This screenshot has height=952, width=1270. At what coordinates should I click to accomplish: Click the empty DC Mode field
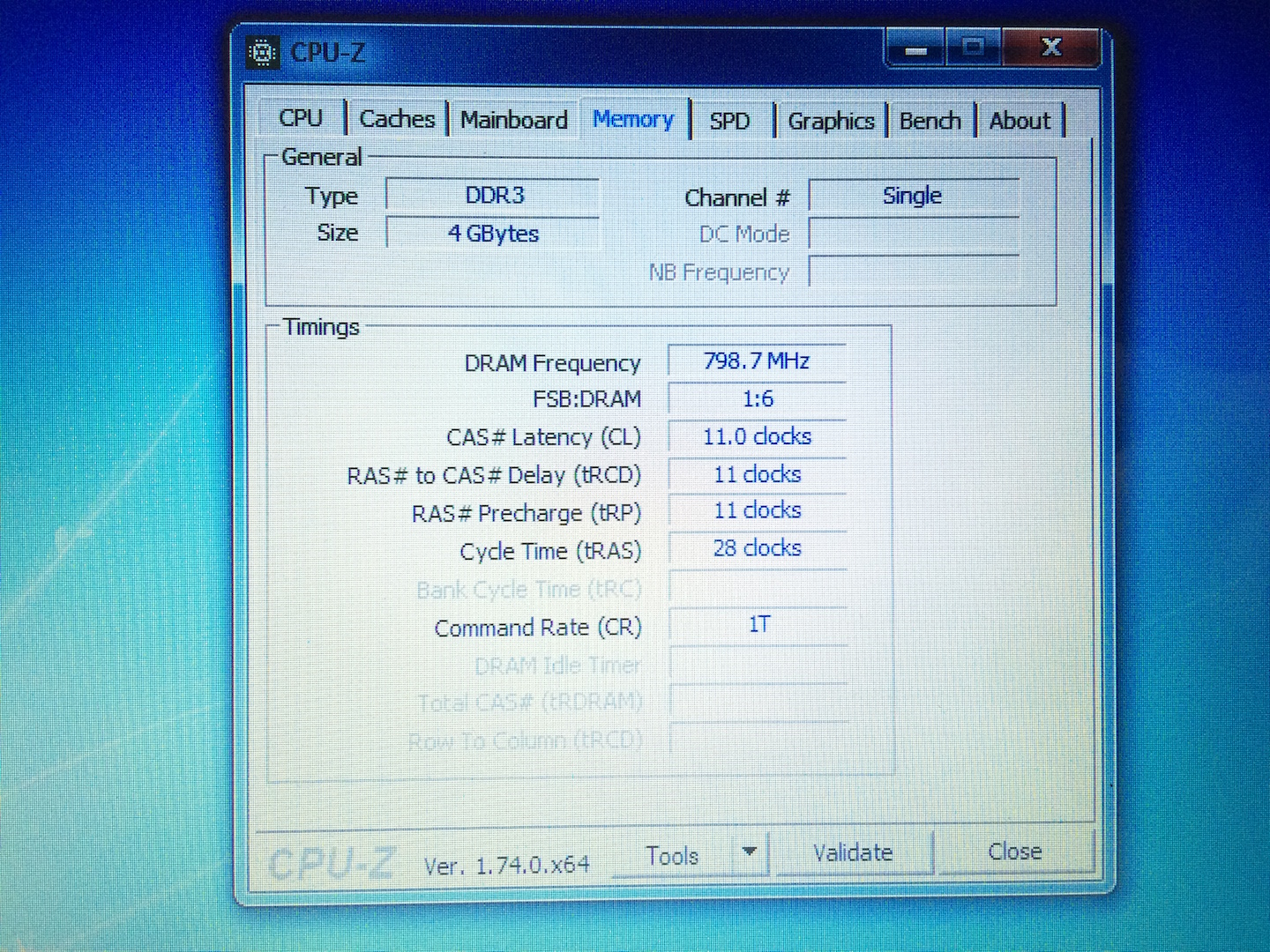914,234
